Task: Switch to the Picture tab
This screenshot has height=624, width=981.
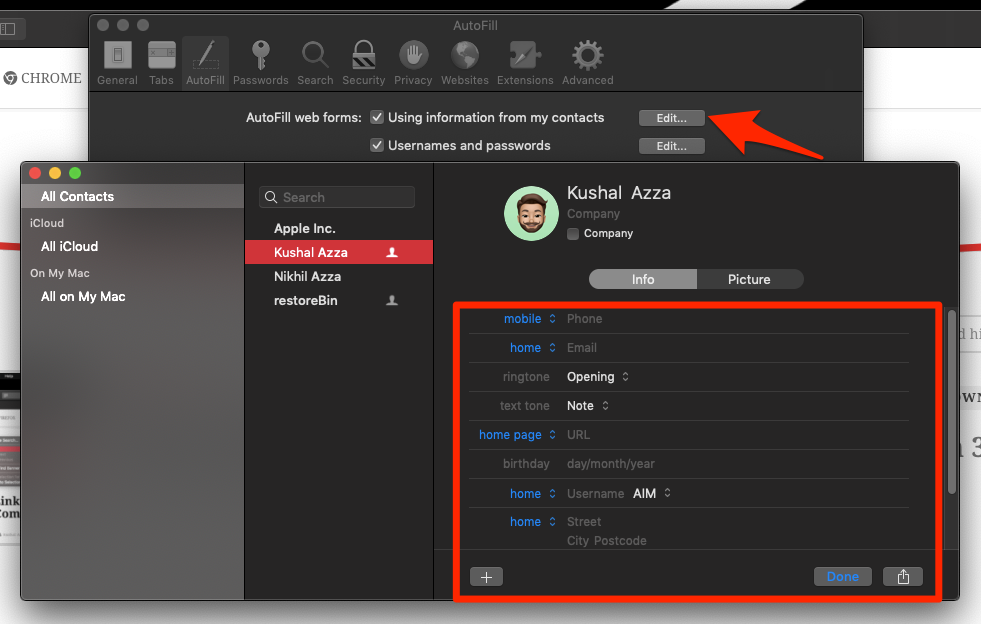Action: [x=750, y=279]
